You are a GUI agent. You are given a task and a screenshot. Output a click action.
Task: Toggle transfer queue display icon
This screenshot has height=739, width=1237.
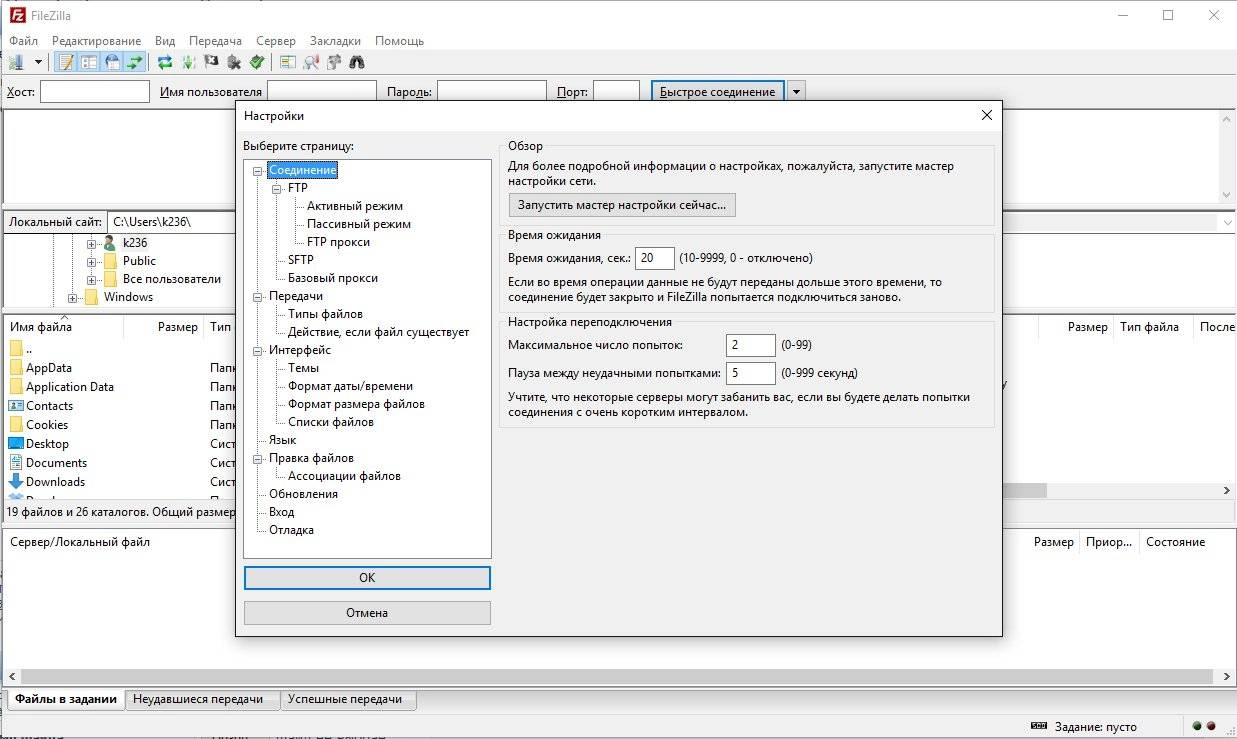coord(135,62)
